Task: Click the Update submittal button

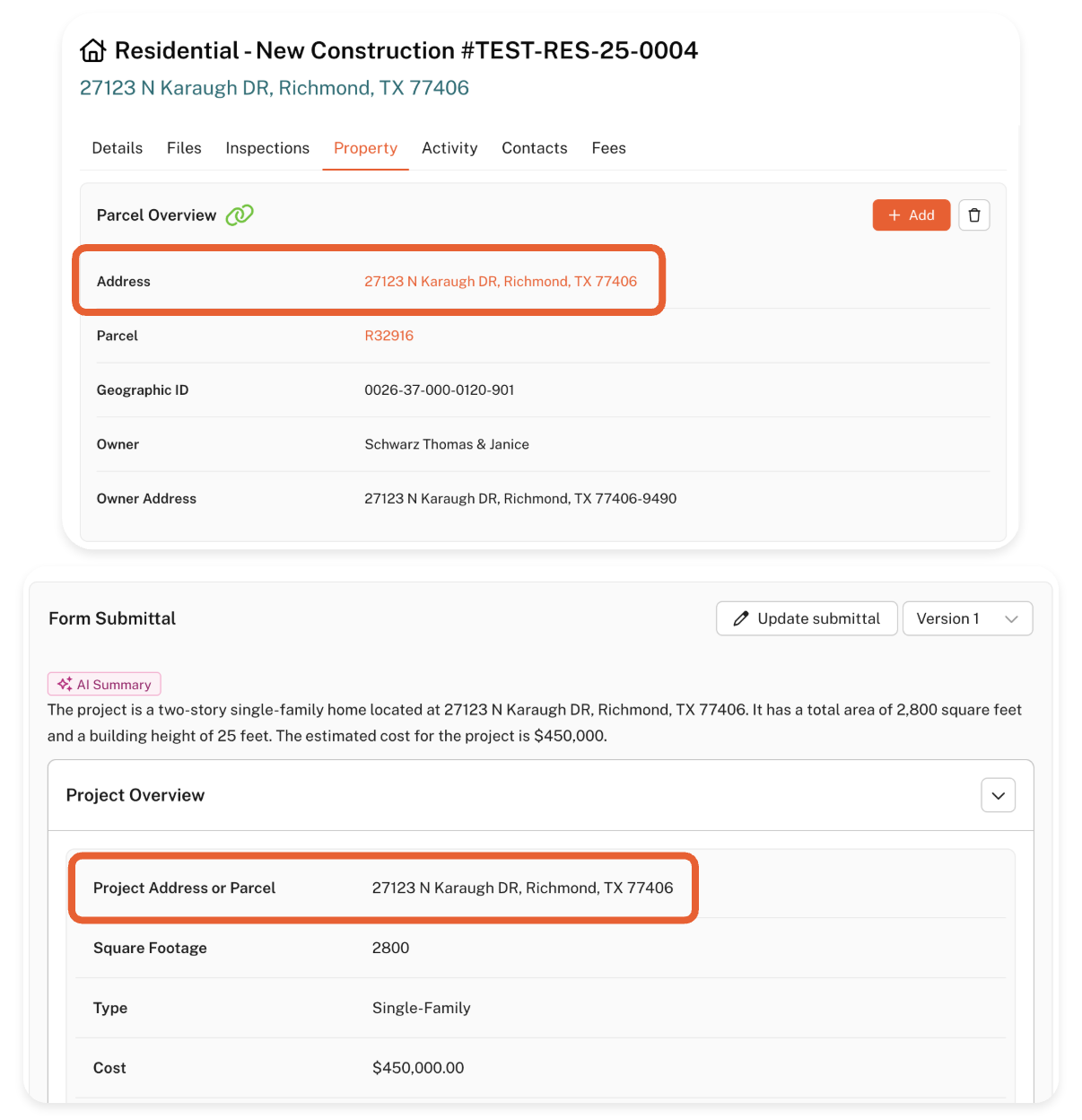Action: point(807,619)
